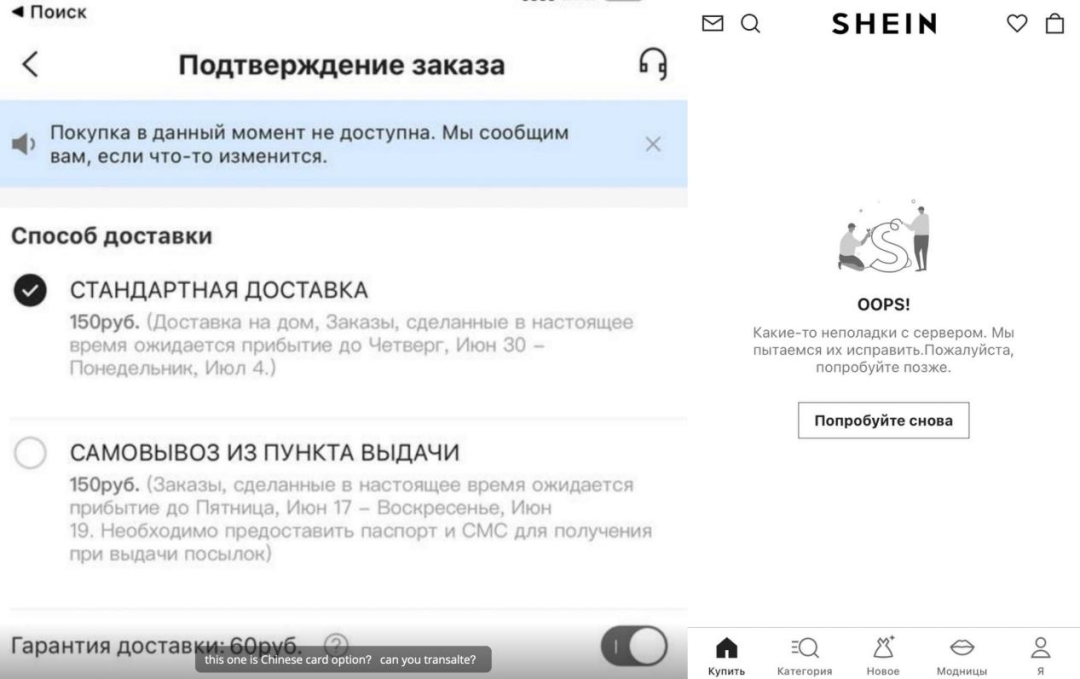Dismiss the purchase unavailable notice

[653, 145]
